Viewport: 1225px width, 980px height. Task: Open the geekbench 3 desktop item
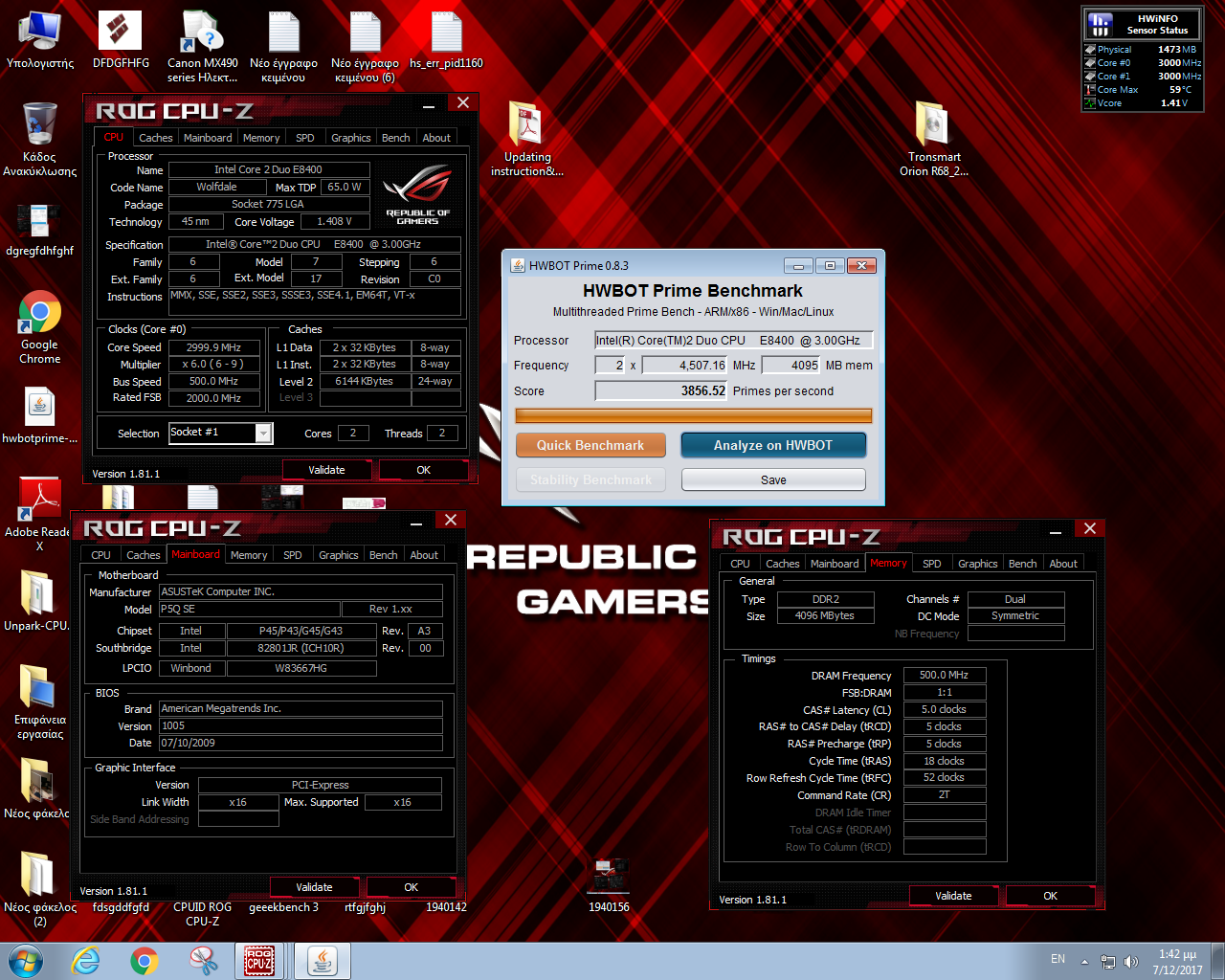[x=283, y=907]
